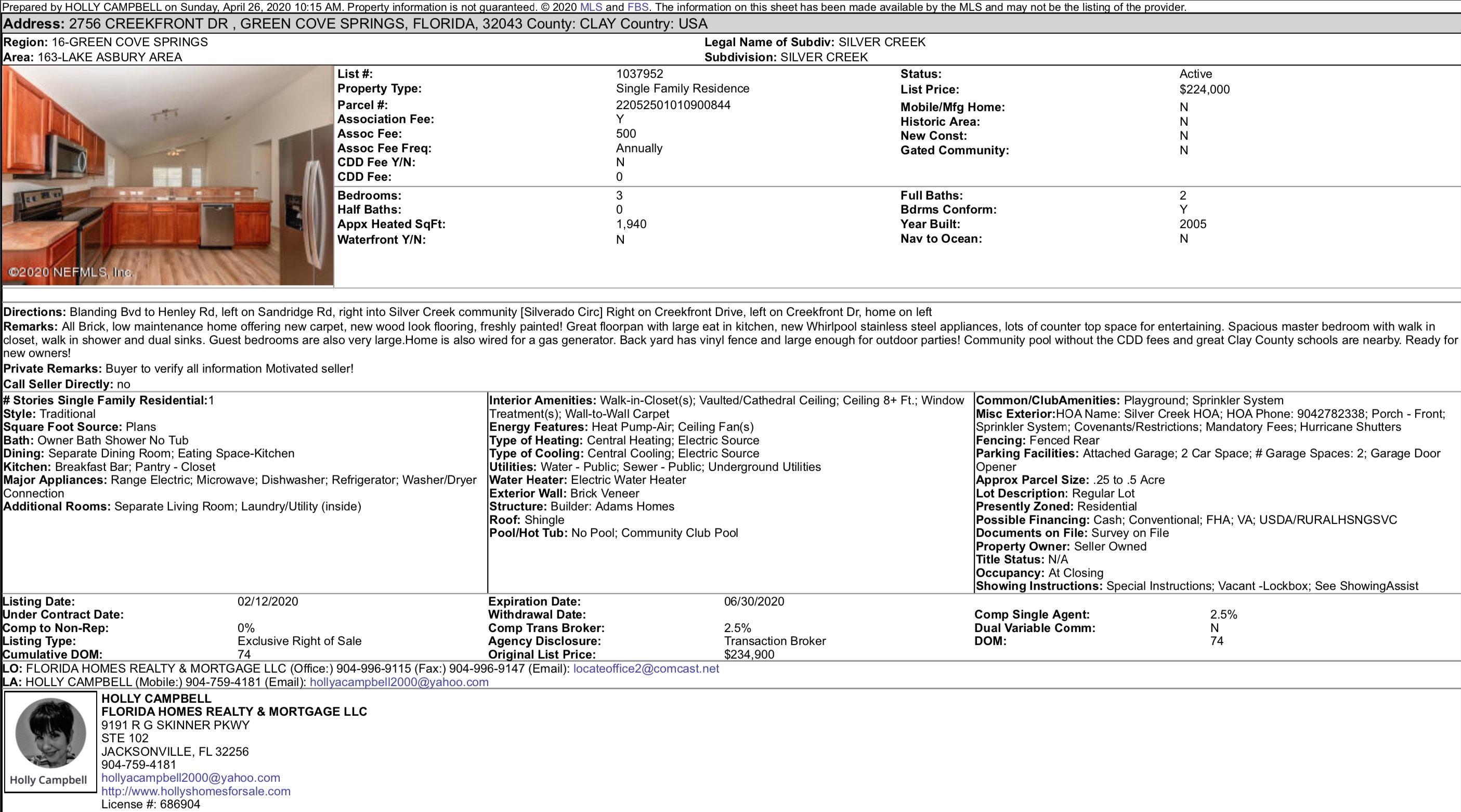Click Annually fee frequency value
This screenshot has height=812, width=1461.
tap(639, 149)
